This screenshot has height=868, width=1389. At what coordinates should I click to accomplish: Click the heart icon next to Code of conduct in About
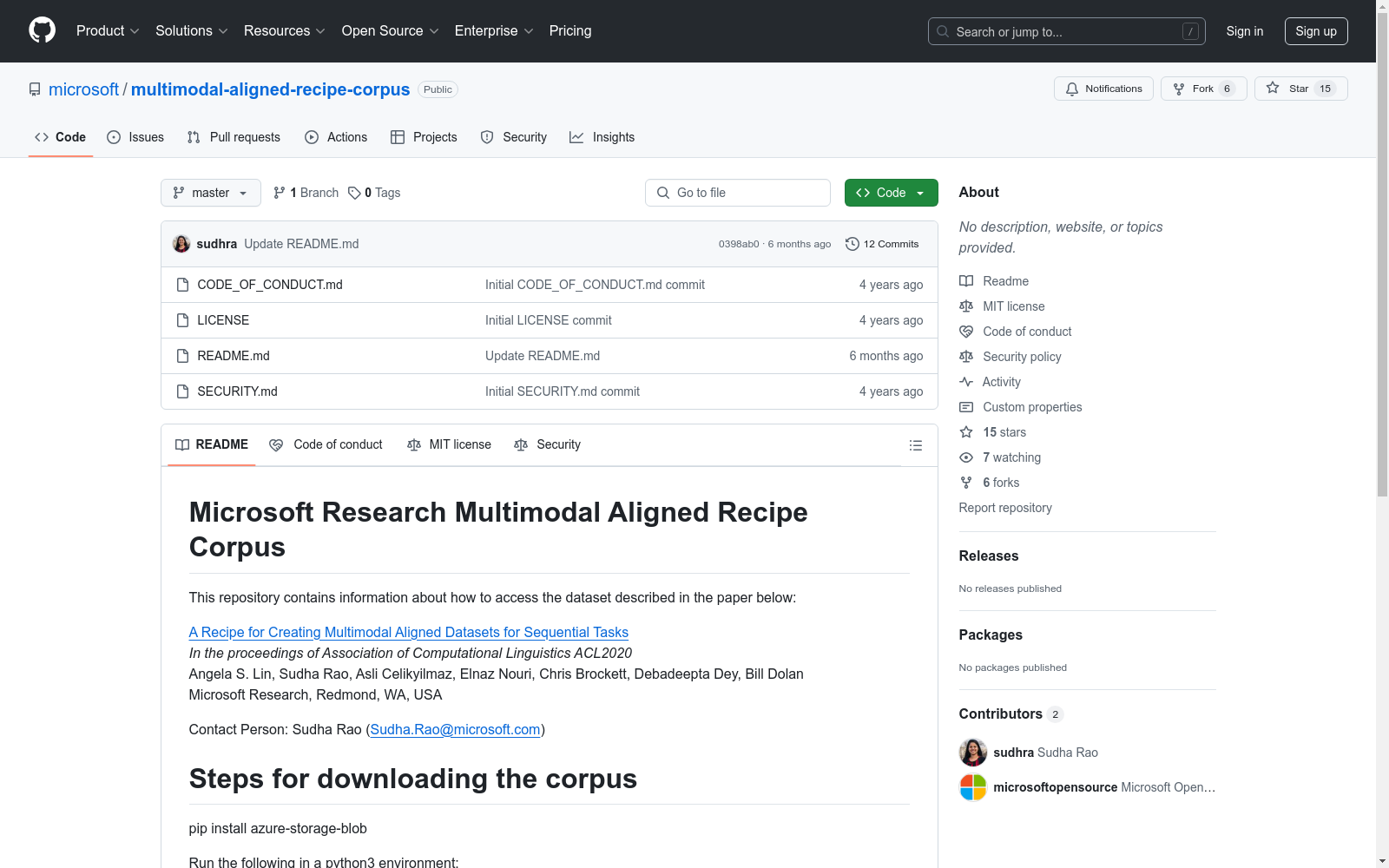click(966, 332)
